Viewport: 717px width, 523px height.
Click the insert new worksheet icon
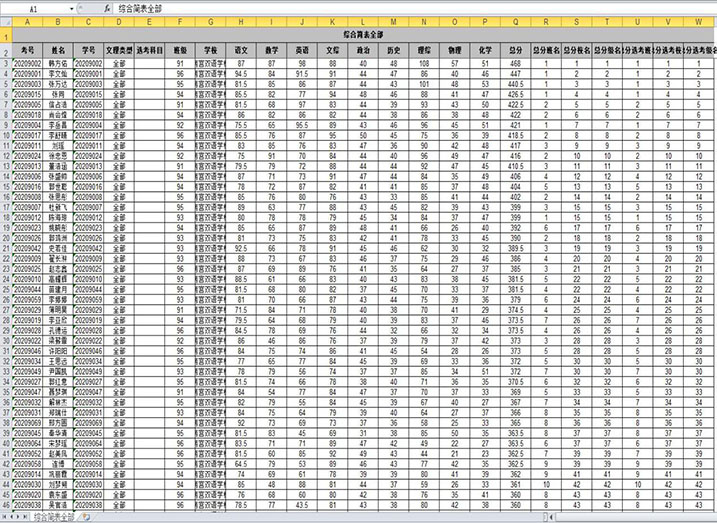[88, 517]
